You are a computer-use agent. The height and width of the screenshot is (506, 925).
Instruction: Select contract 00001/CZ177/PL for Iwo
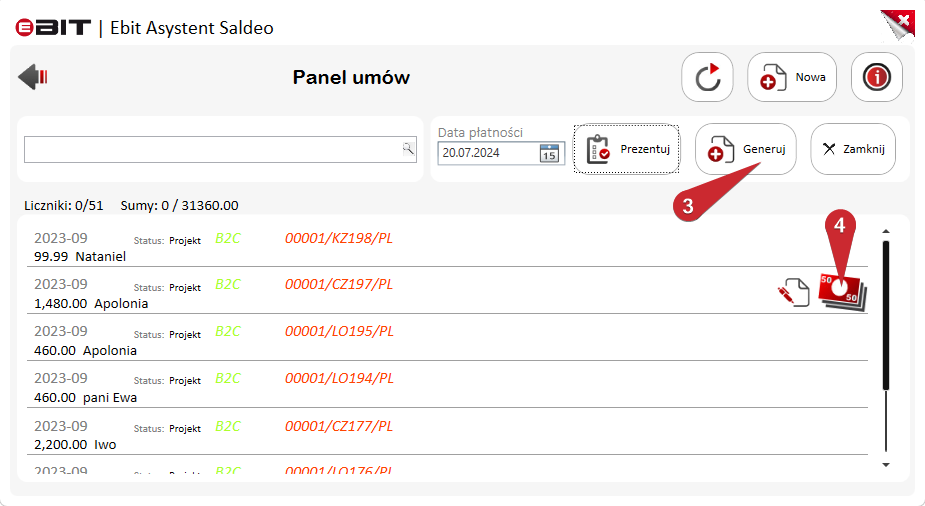447,435
